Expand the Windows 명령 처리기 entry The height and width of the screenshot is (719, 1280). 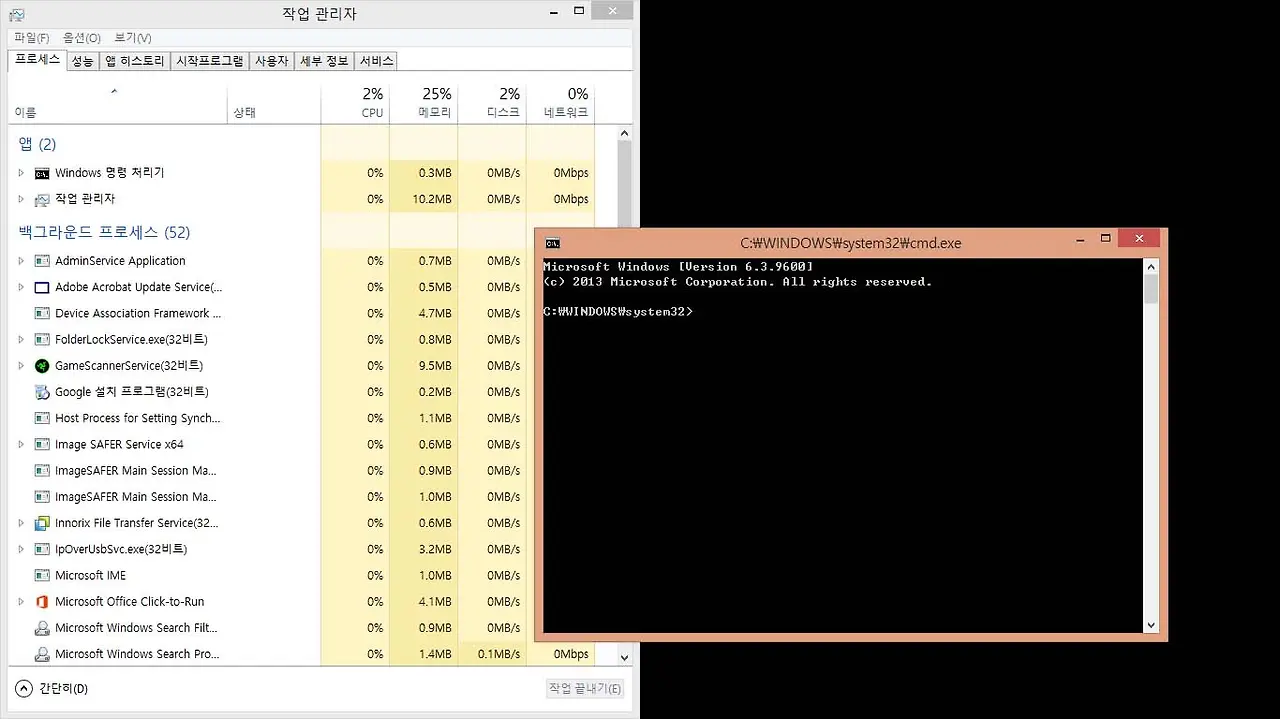[21, 173]
